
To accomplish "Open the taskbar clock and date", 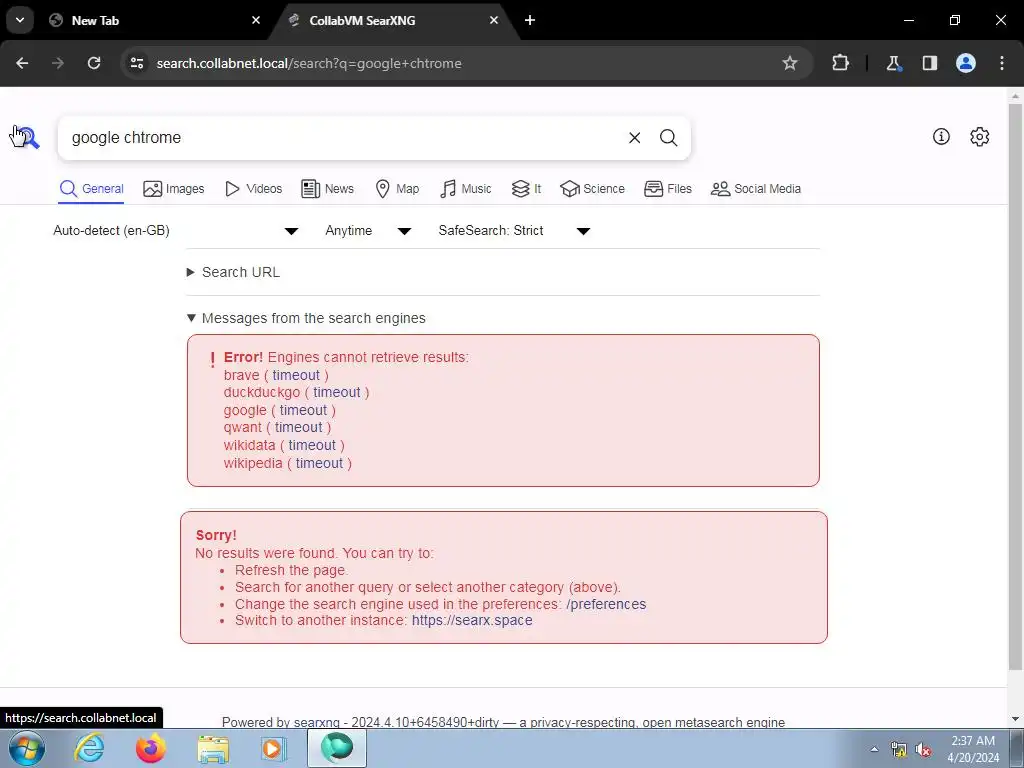I will point(973,749).
